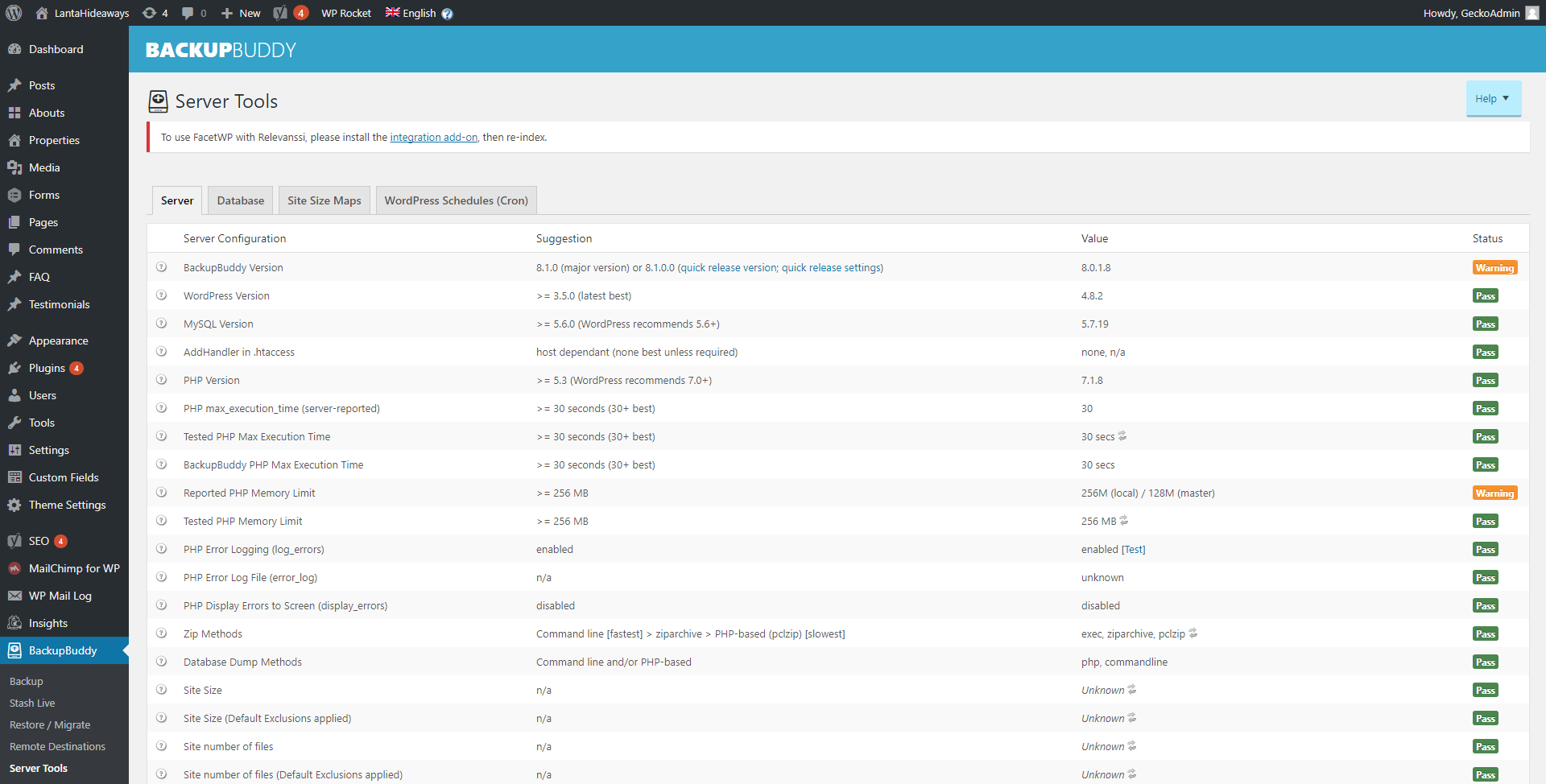
Task: Open the Stash Live submenu item
Action: coord(32,703)
